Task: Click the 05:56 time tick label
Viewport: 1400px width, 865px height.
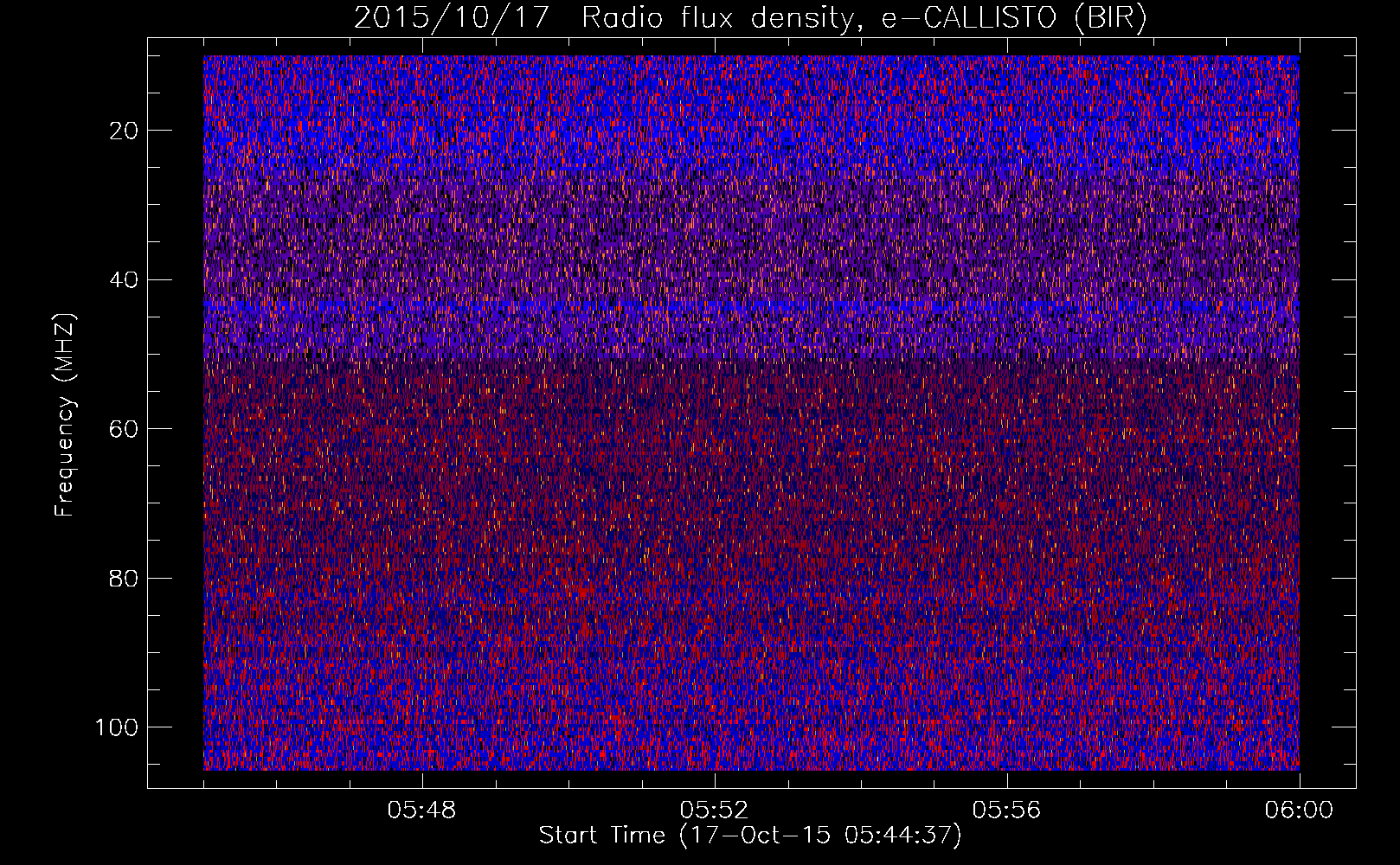Action: pos(1006,811)
